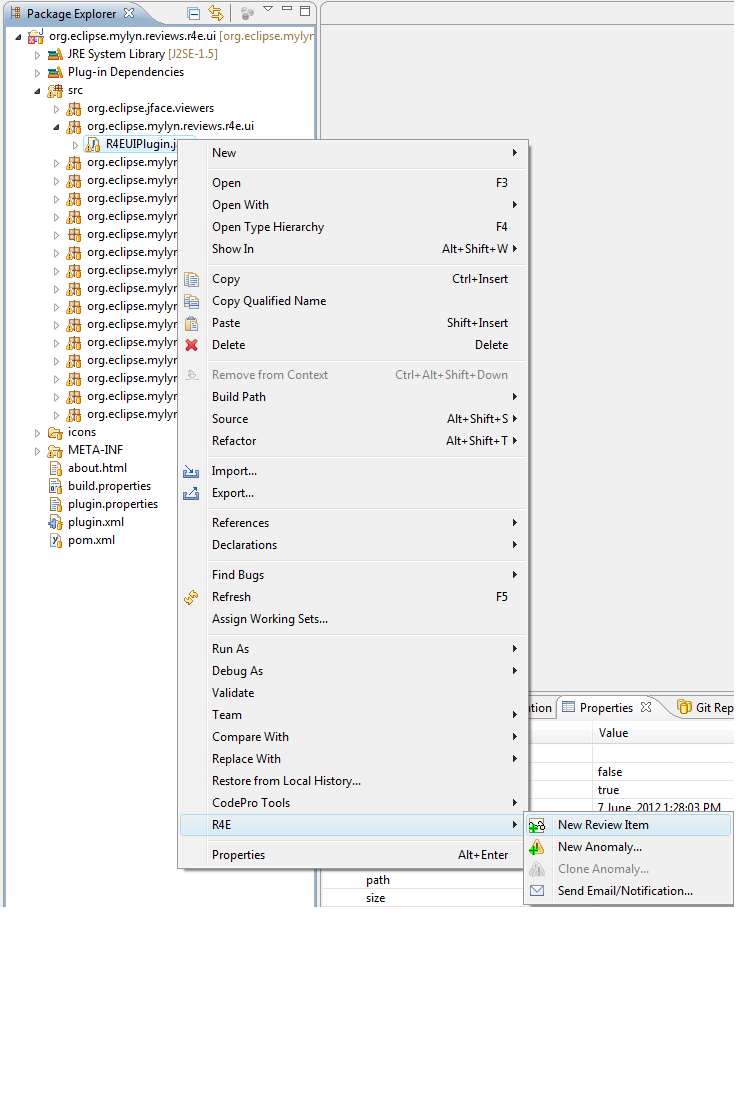Open the Team submenu
The image size is (736, 1115).
tap(353, 715)
